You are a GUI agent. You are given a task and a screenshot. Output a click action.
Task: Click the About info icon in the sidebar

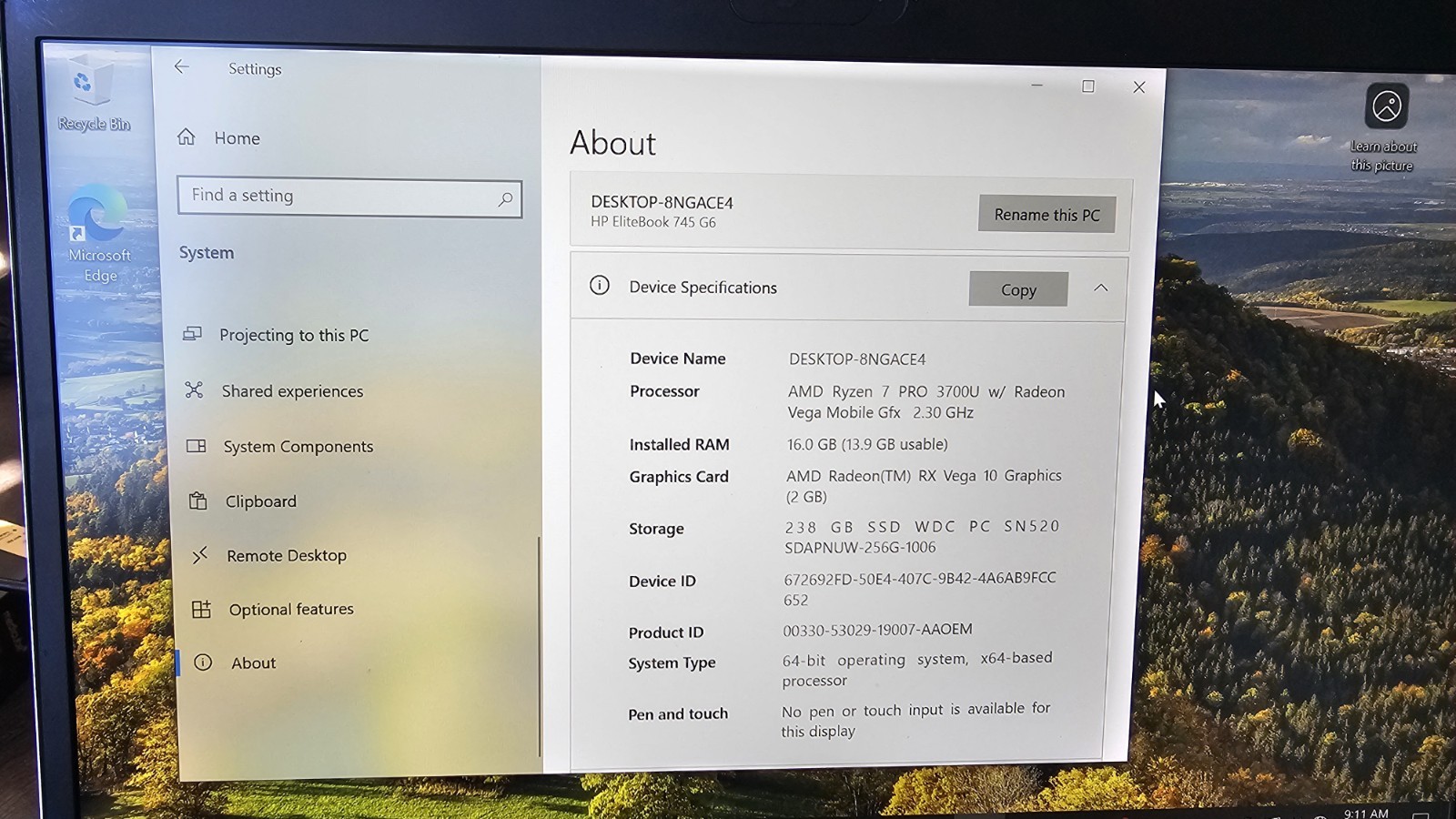pyautogui.click(x=203, y=662)
